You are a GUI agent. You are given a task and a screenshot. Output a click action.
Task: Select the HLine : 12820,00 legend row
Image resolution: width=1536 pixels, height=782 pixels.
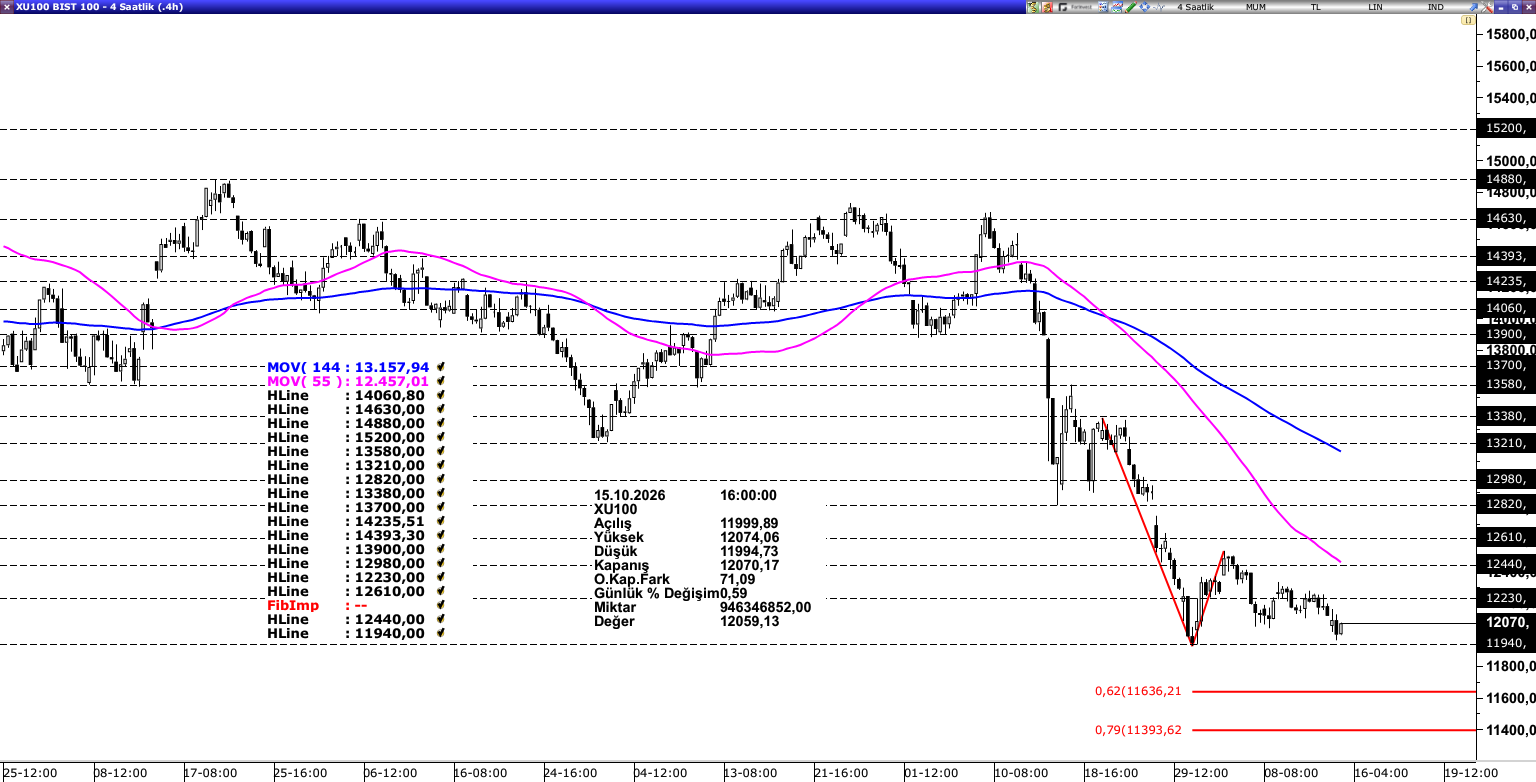point(346,480)
